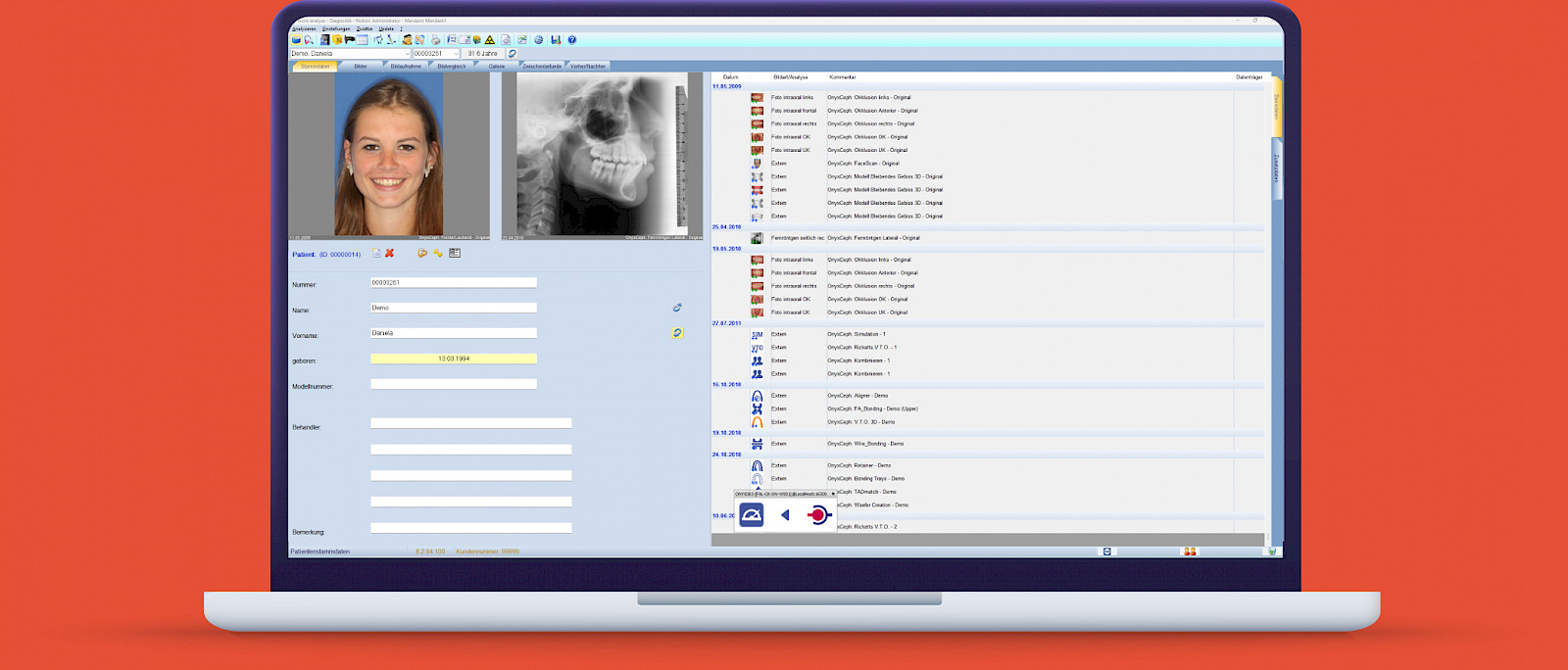Click the printer icon in toolbar
The height and width of the screenshot is (670, 1568).
click(435, 40)
